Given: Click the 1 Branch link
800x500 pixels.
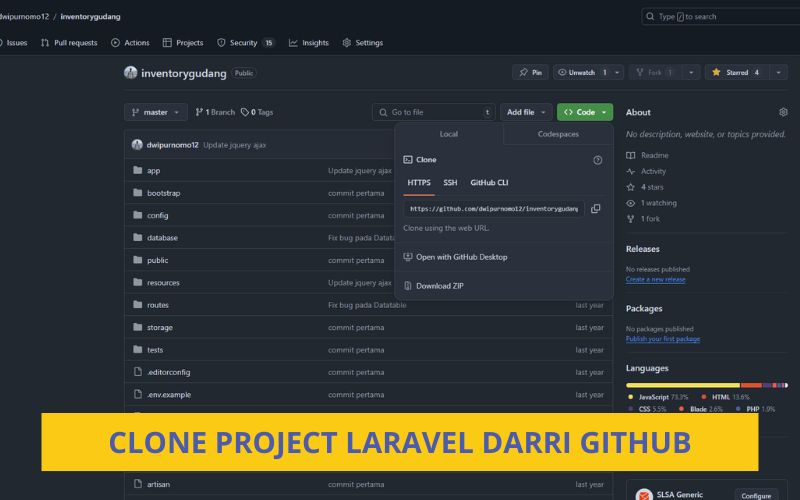Looking at the screenshot, I should pos(215,112).
